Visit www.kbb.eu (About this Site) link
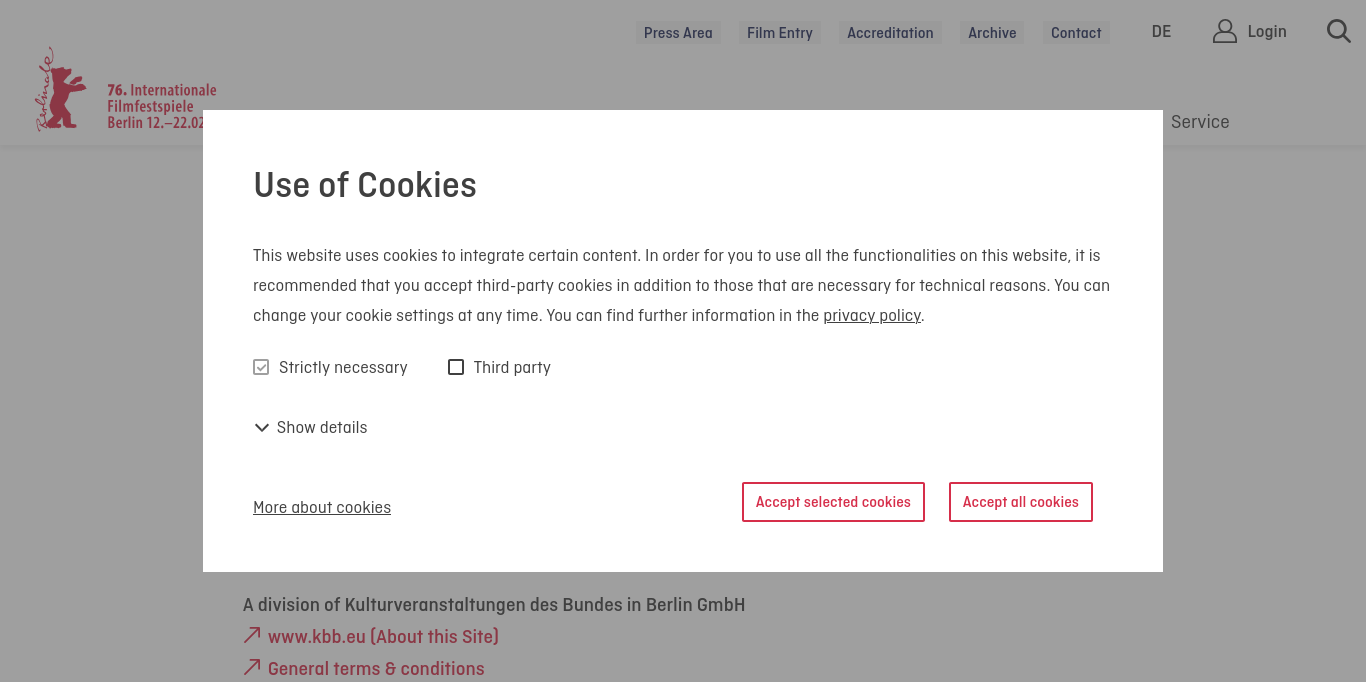Image resolution: width=1366 pixels, height=682 pixels. click(x=383, y=636)
